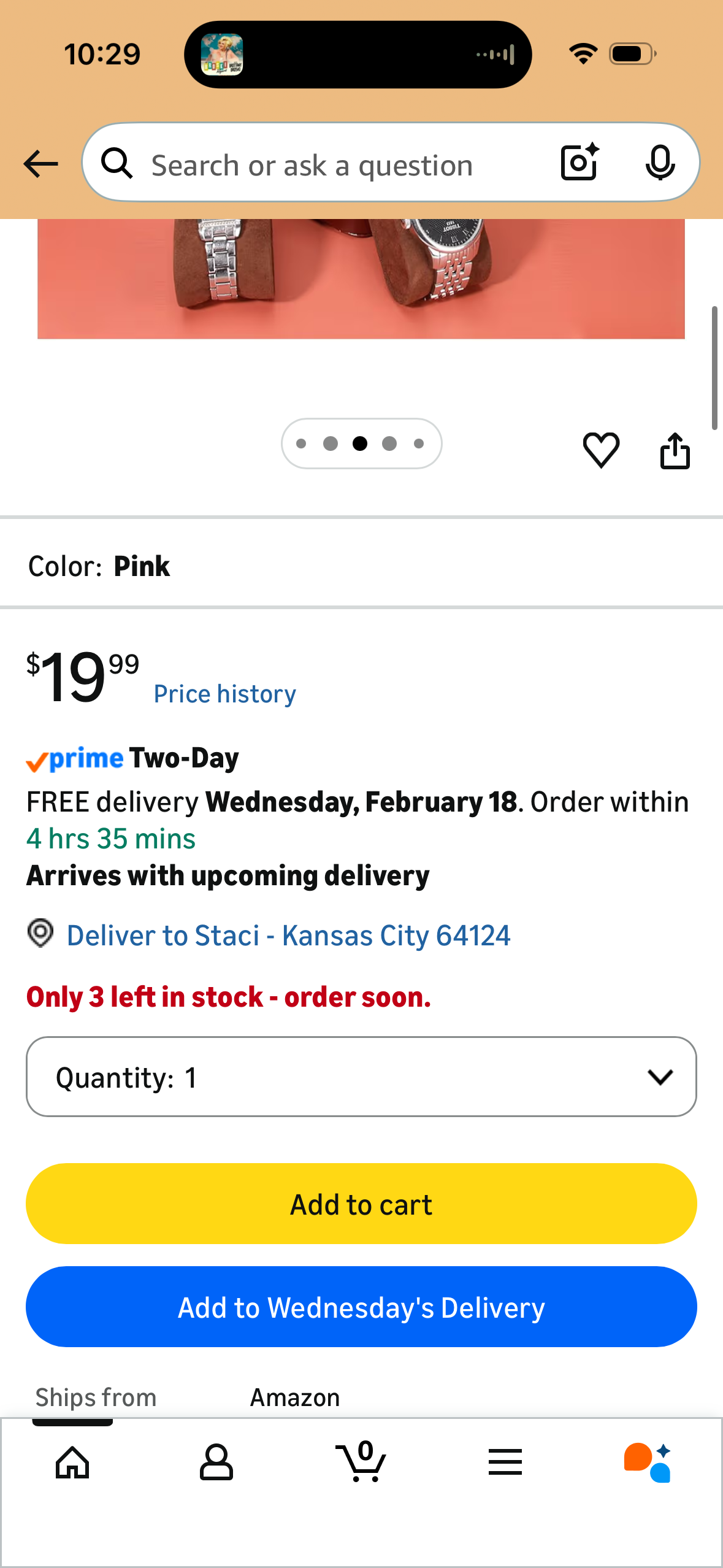The image size is (723, 1568).
Task: Open the Price history link
Action: (224, 694)
